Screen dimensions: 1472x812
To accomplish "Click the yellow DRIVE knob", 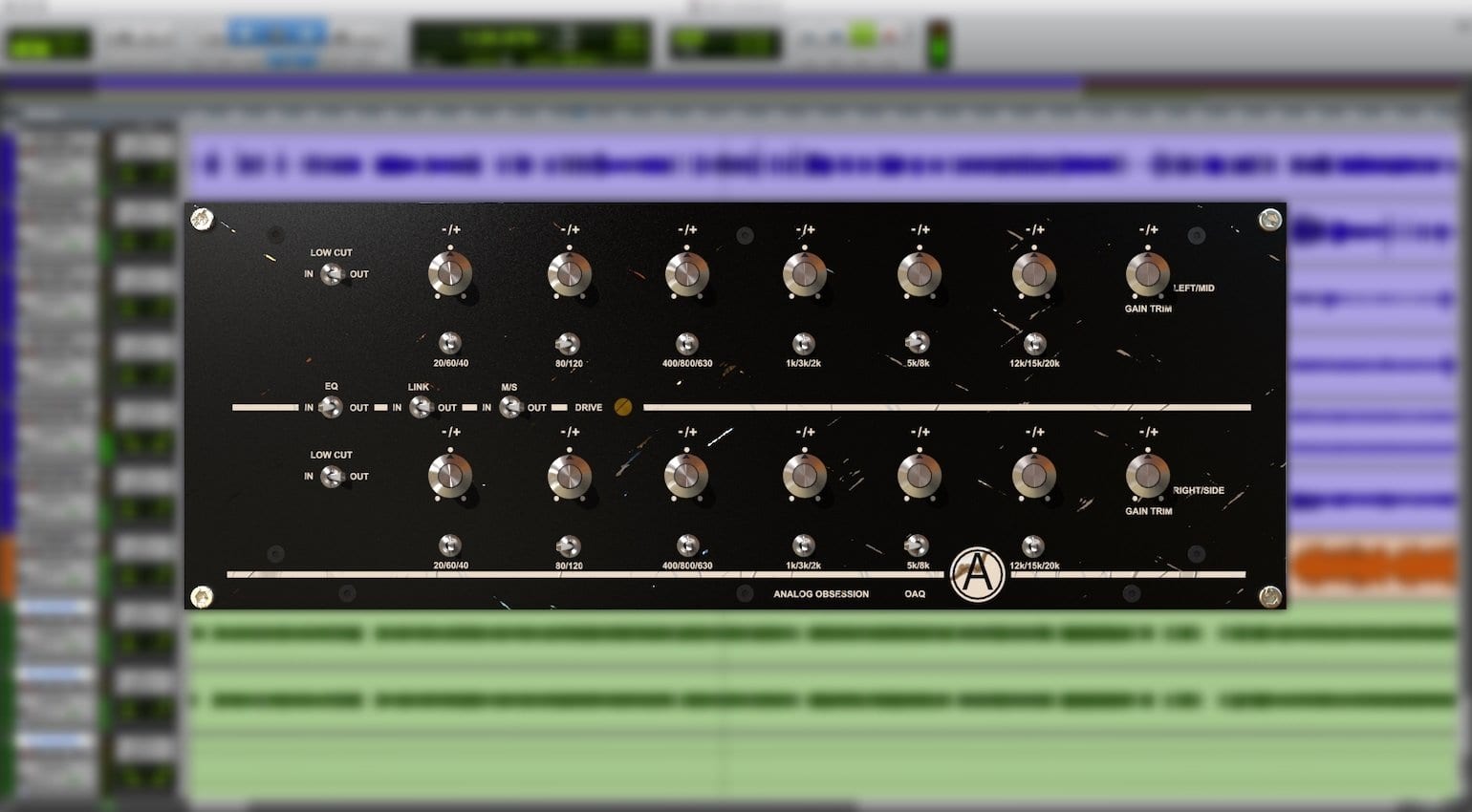I will pyautogui.click(x=623, y=407).
